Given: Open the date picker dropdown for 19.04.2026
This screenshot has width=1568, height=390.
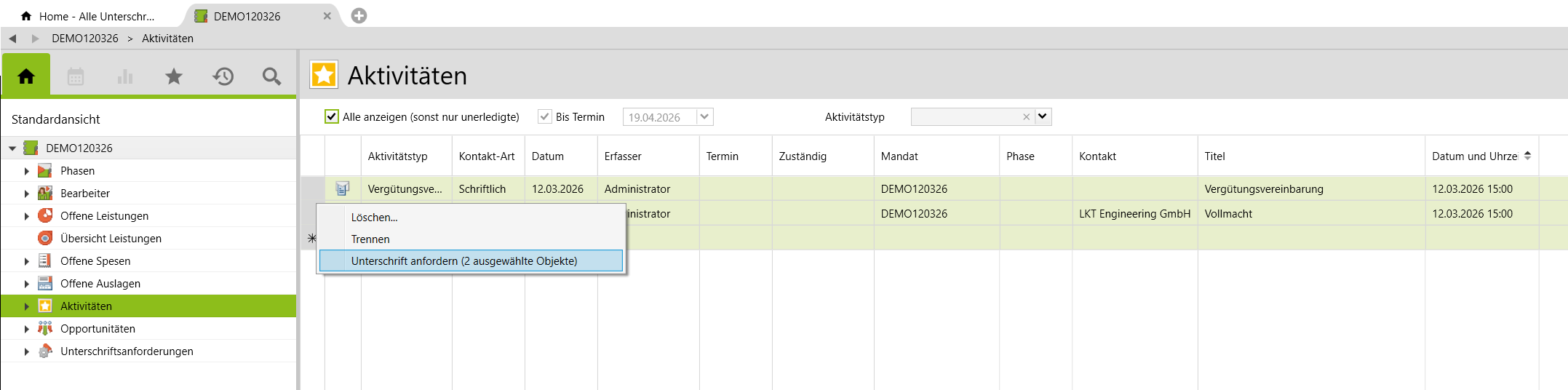Looking at the screenshot, I should 704,116.
